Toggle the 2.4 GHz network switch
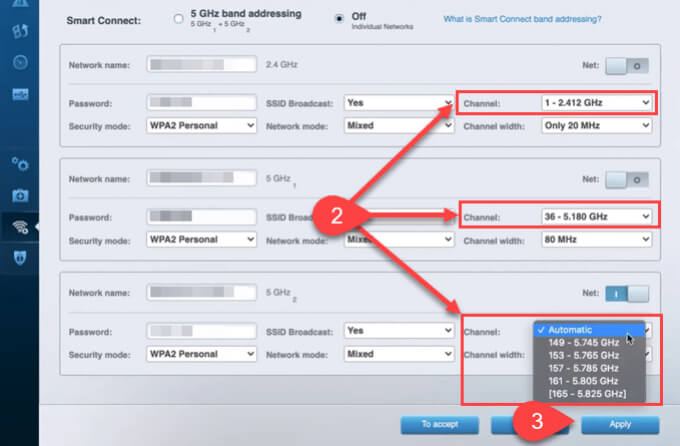680x446 pixels. coord(627,66)
